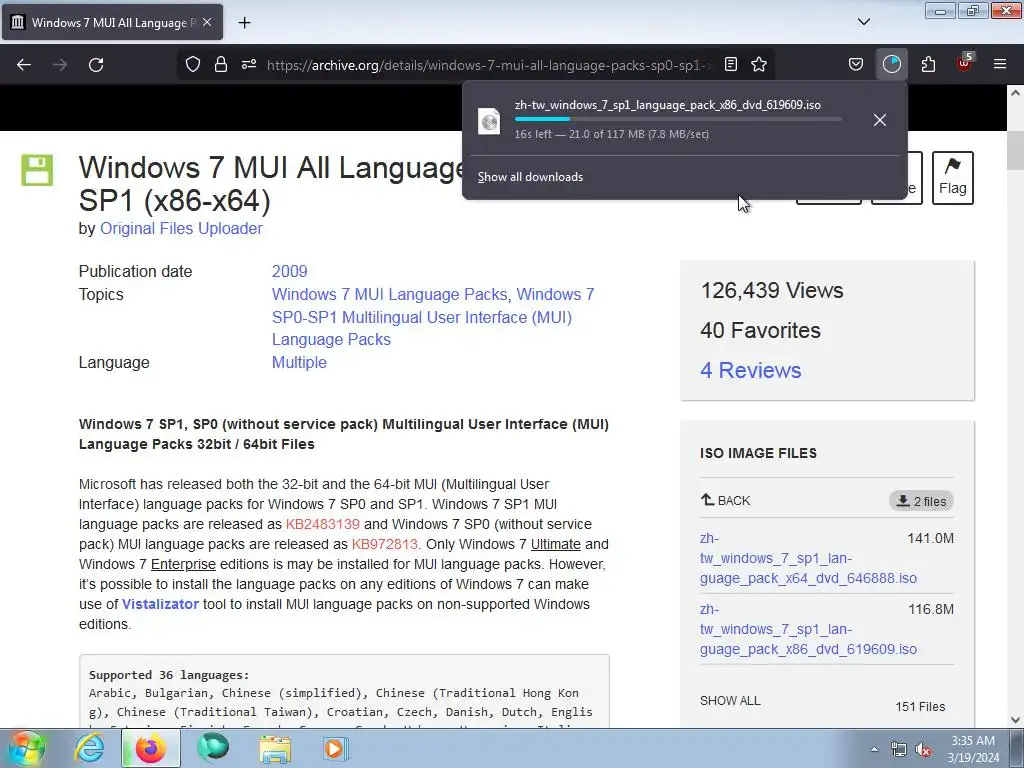Open the extensions puzzle-piece icon
The width and height of the screenshot is (1024, 768).
coord(928,64)
